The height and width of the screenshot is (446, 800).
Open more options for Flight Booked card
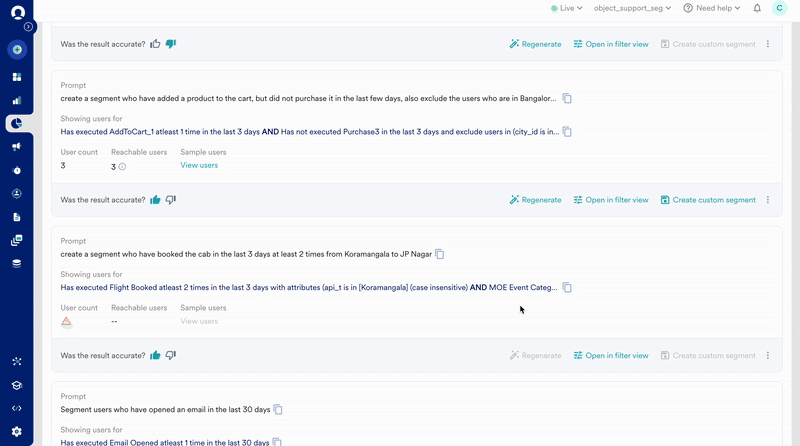[768, 356]
